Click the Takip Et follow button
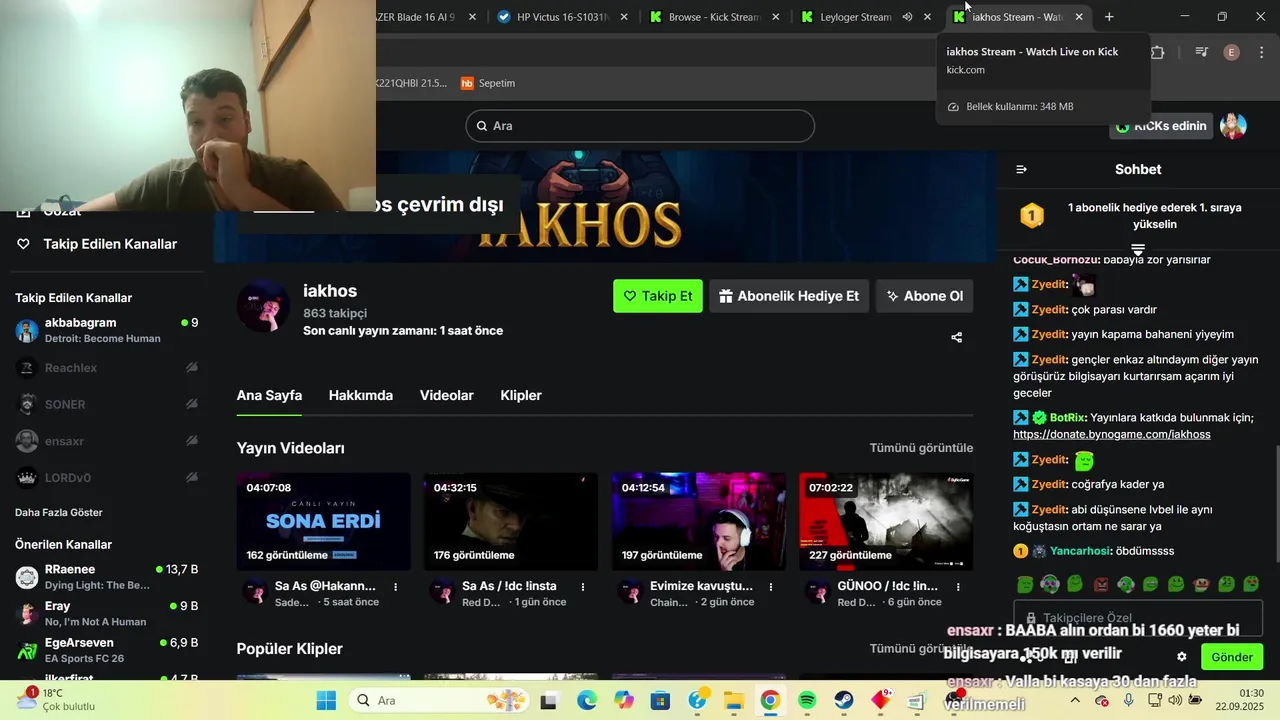This screenshot has height=720, width=1280. [658, 296]
